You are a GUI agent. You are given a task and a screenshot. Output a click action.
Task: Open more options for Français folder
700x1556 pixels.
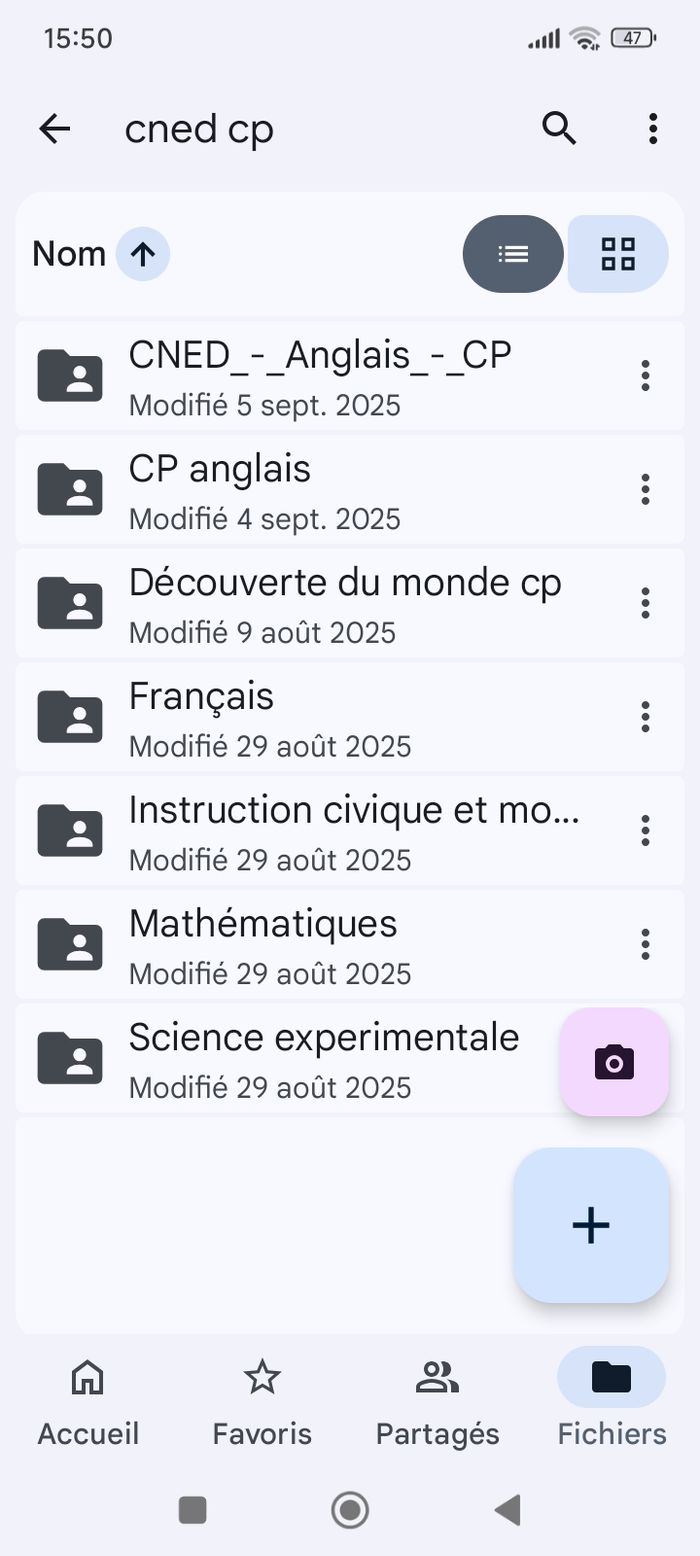646,716
